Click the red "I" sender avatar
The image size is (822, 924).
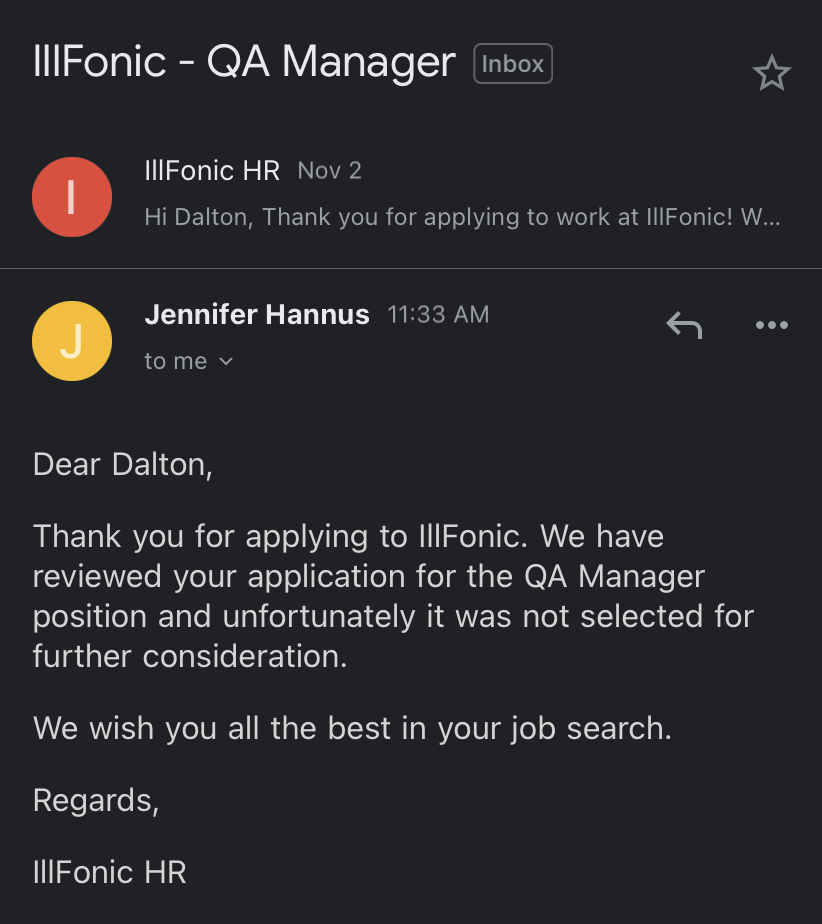(71, 197)
